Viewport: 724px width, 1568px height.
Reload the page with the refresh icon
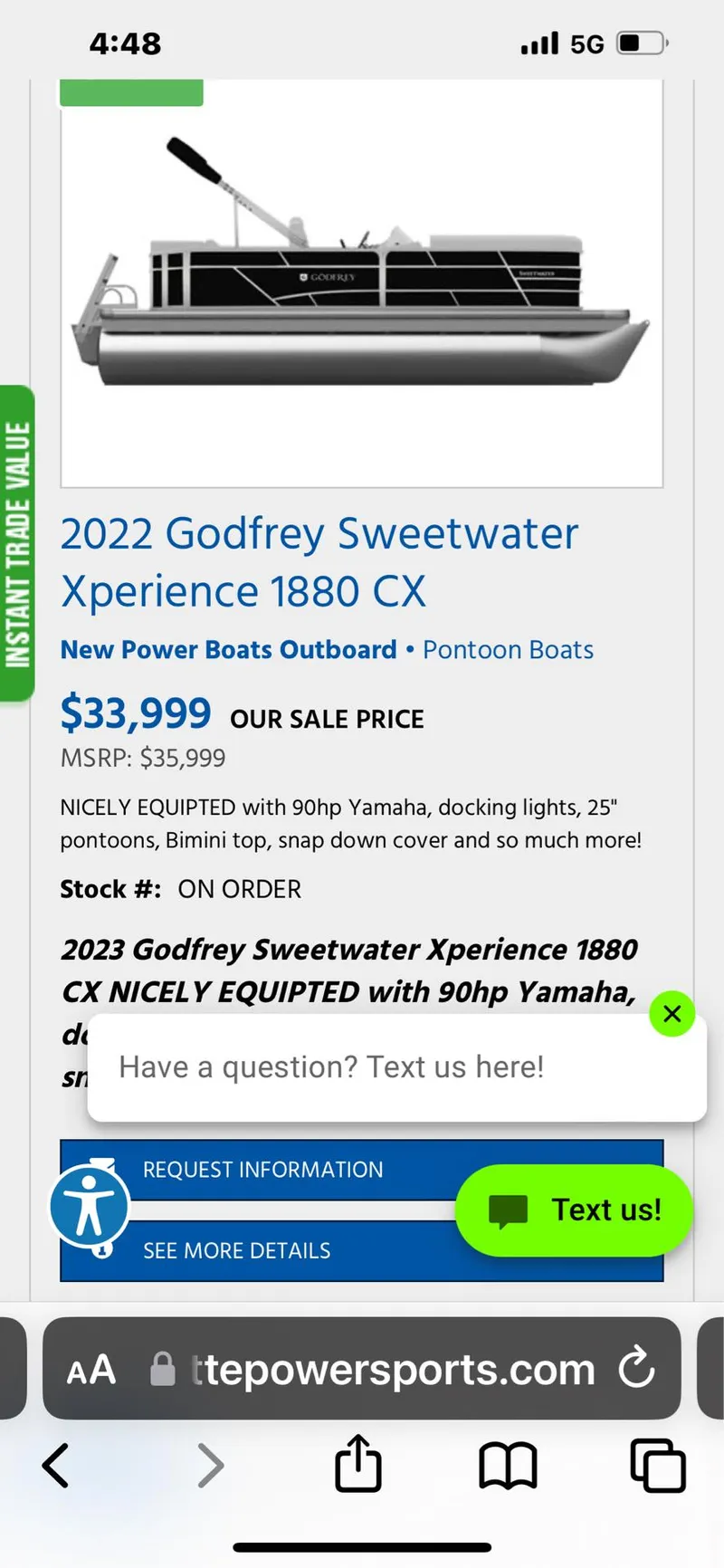tap(637, 1369)
